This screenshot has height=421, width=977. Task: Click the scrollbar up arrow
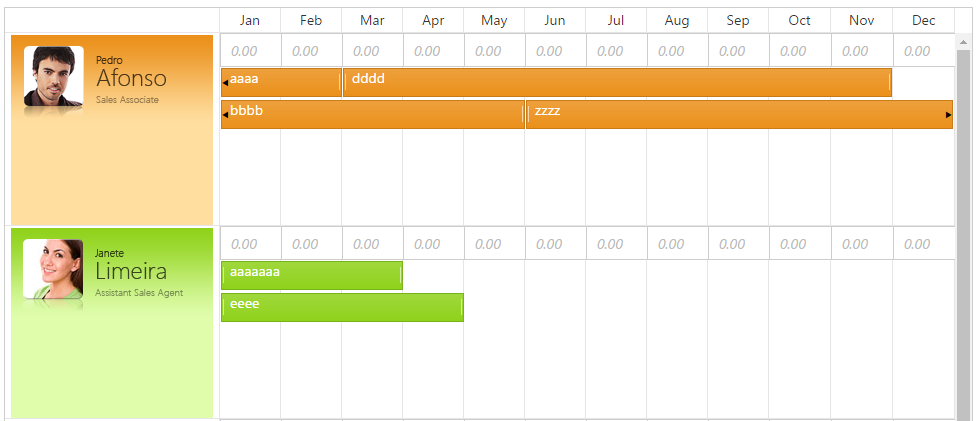coord(964,43)
